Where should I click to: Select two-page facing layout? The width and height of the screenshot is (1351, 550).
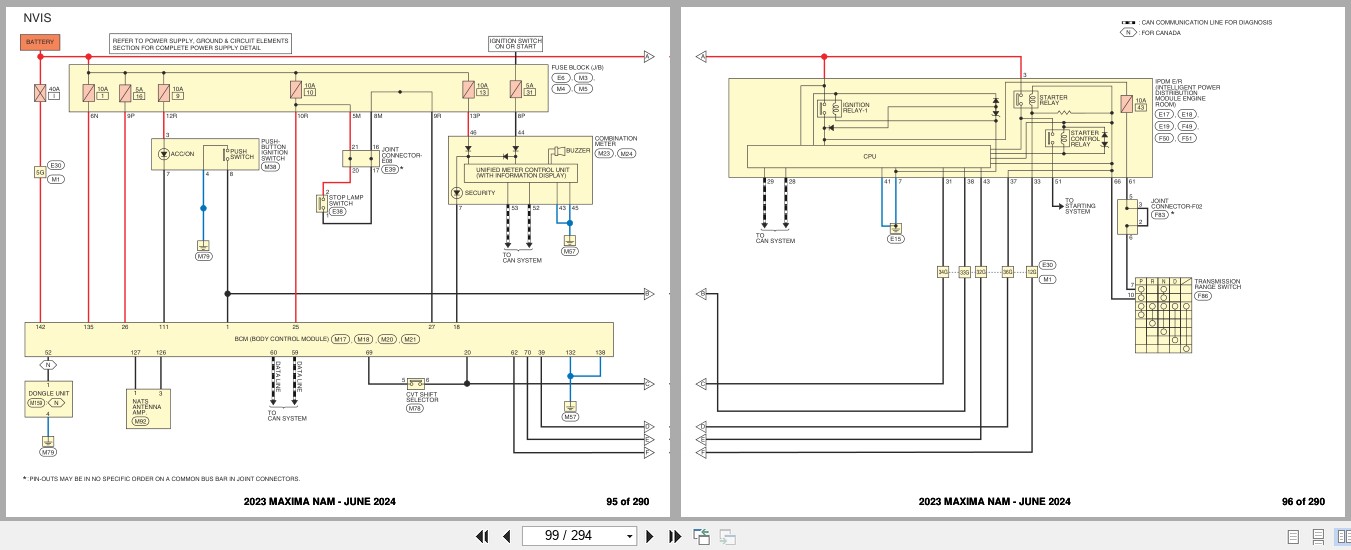tap(1342, 536)
